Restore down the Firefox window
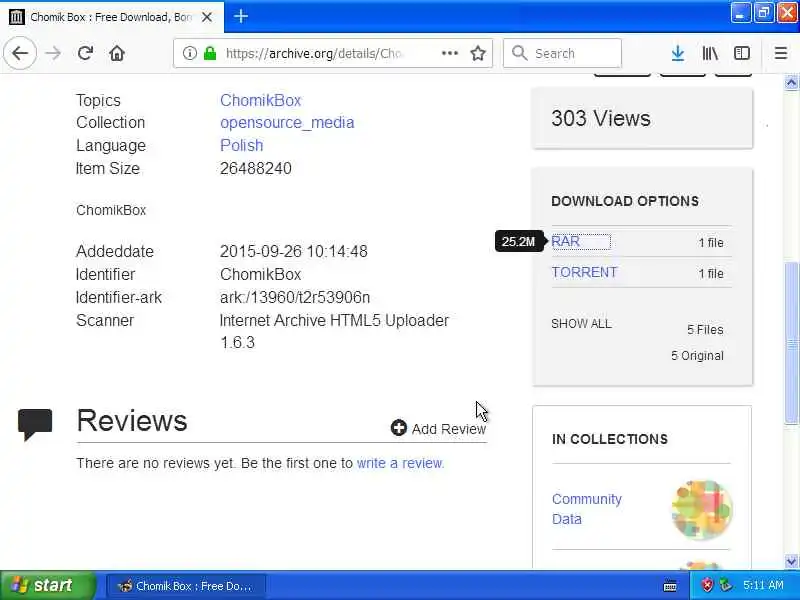This screenshot has height=600, width=800. pyautogui.click(x=764, y=13)
